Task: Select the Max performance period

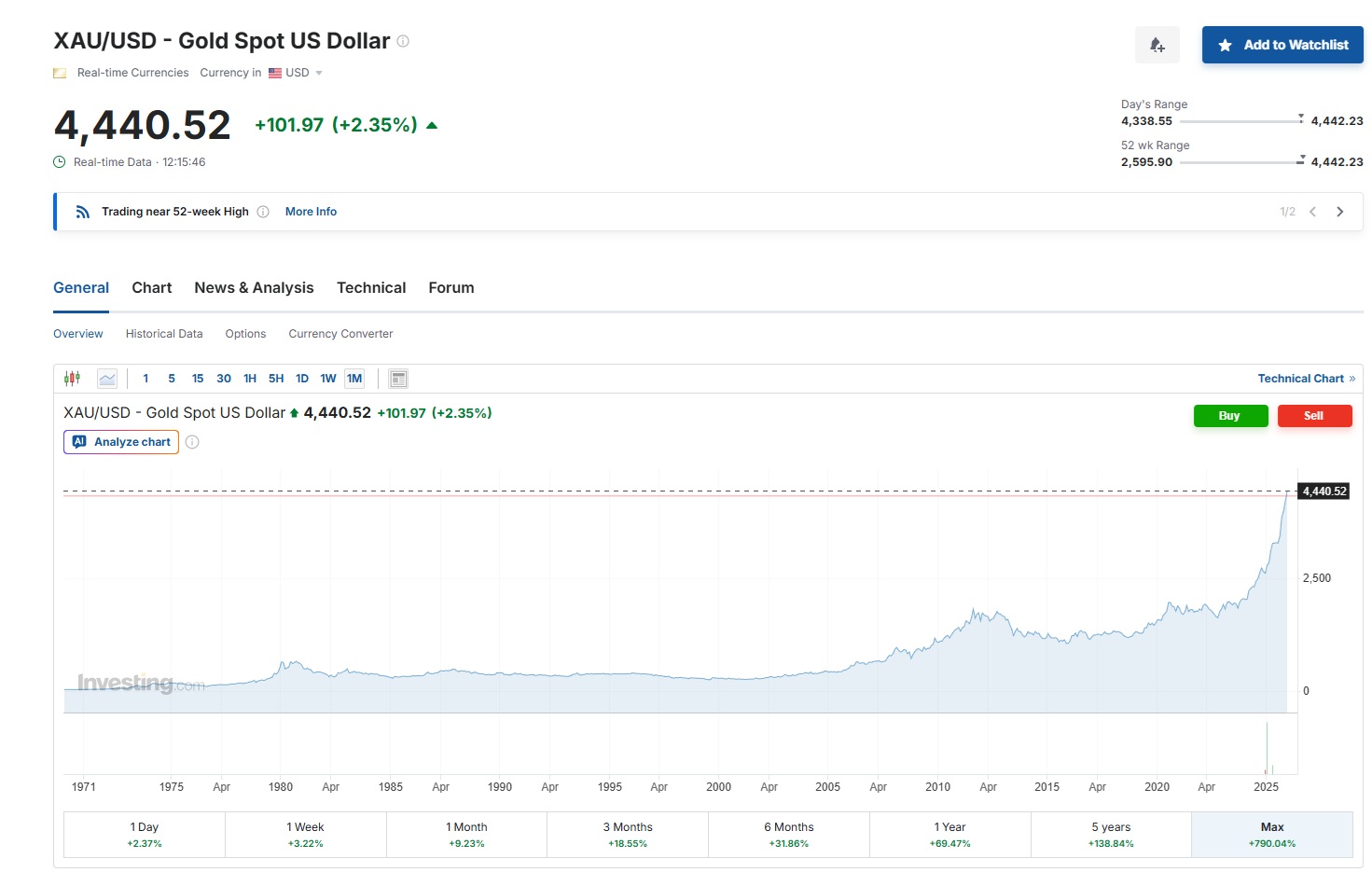Action: 1272,835
